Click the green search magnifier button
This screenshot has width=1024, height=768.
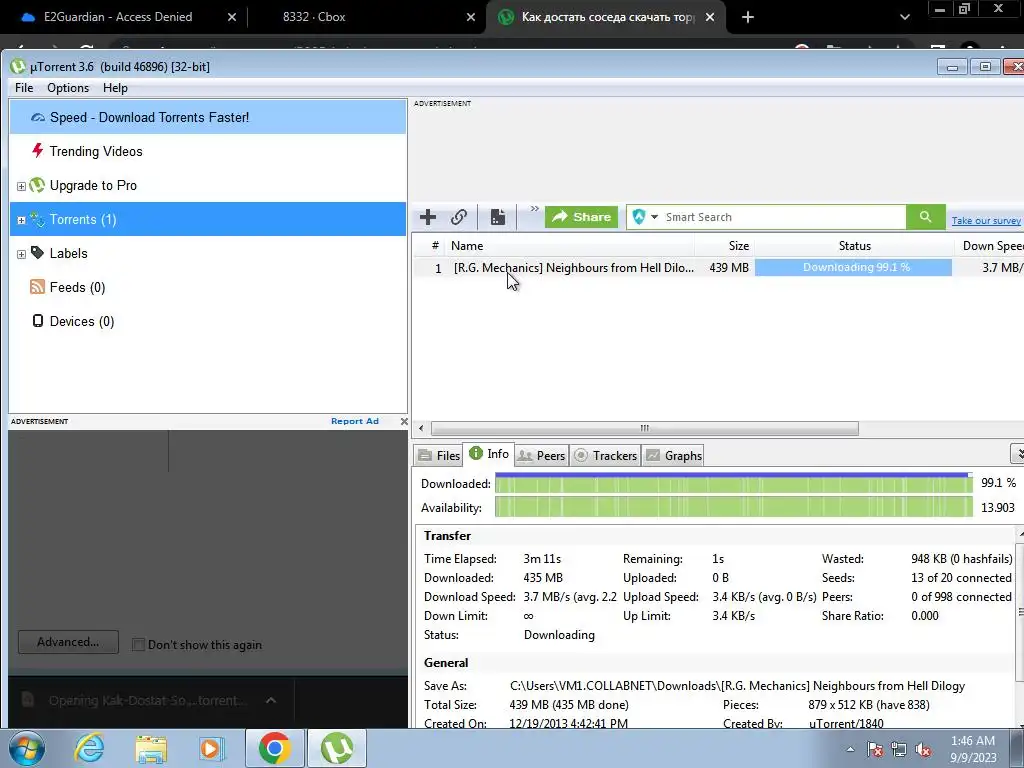click(x=925, y=217)
